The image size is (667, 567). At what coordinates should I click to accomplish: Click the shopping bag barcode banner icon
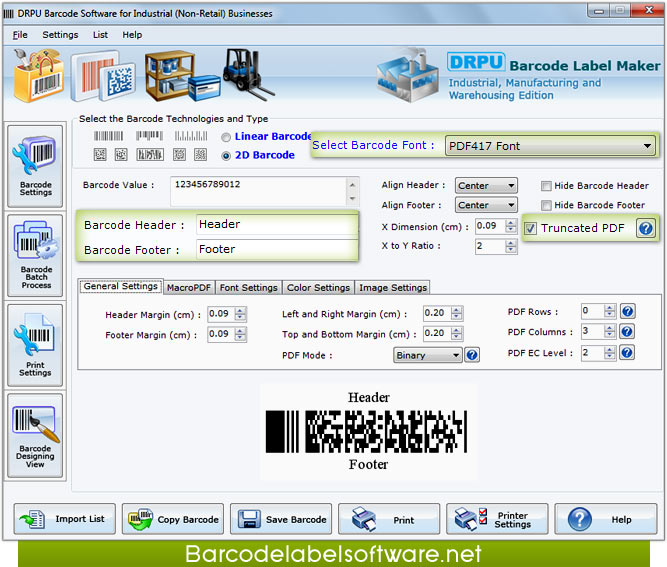[37, 75]
